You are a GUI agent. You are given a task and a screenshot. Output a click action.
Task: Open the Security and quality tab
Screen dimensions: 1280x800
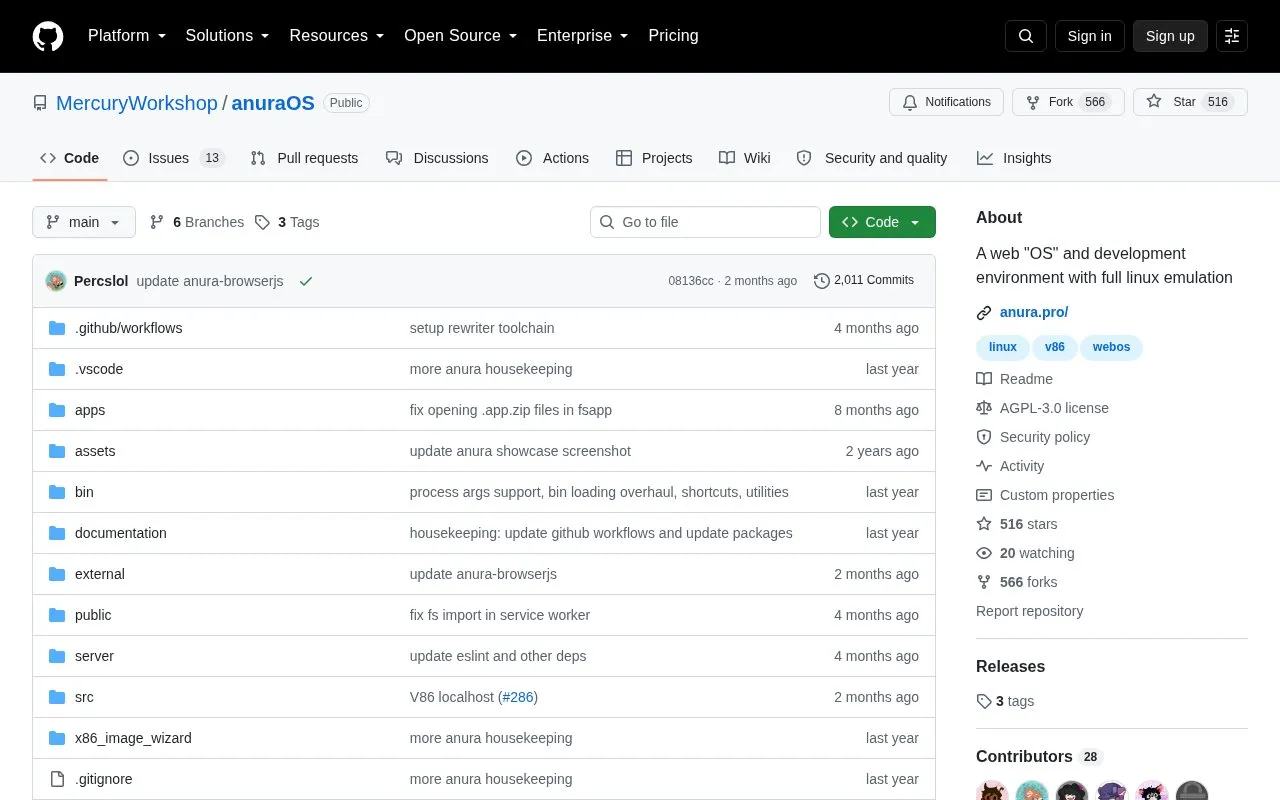[x=872, y=158]
